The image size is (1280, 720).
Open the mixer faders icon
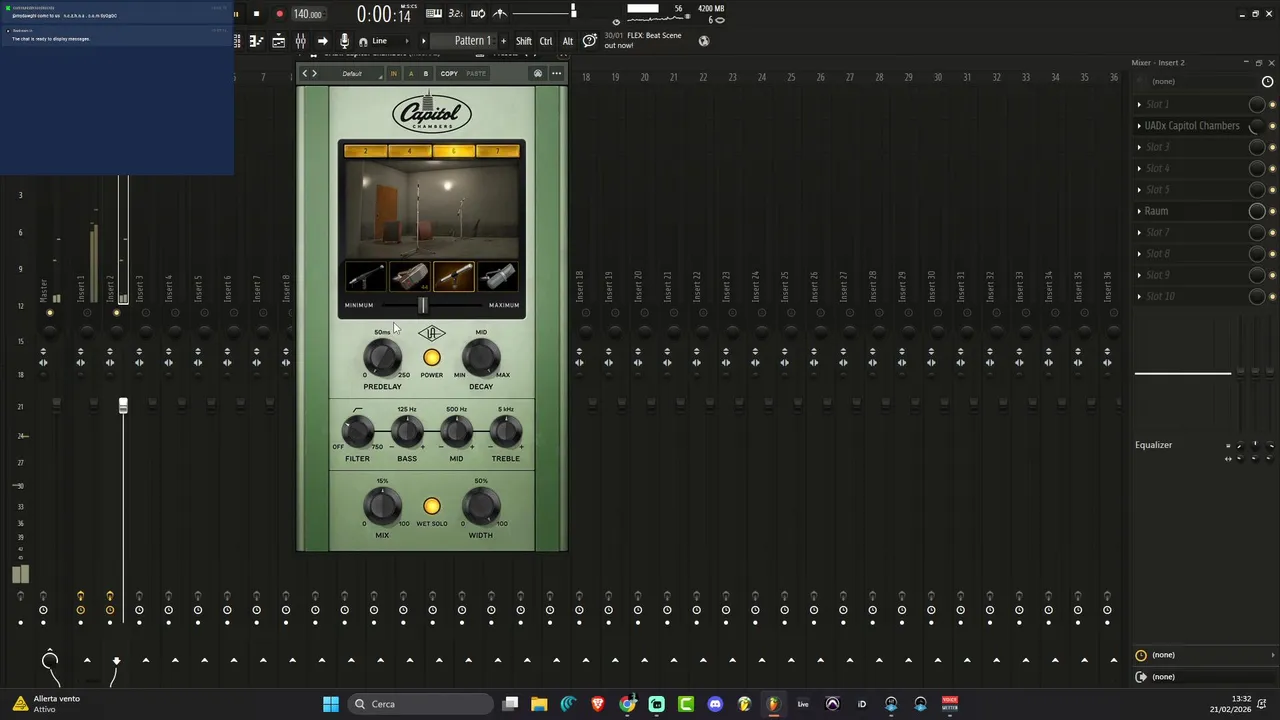(x=300, y=41)
